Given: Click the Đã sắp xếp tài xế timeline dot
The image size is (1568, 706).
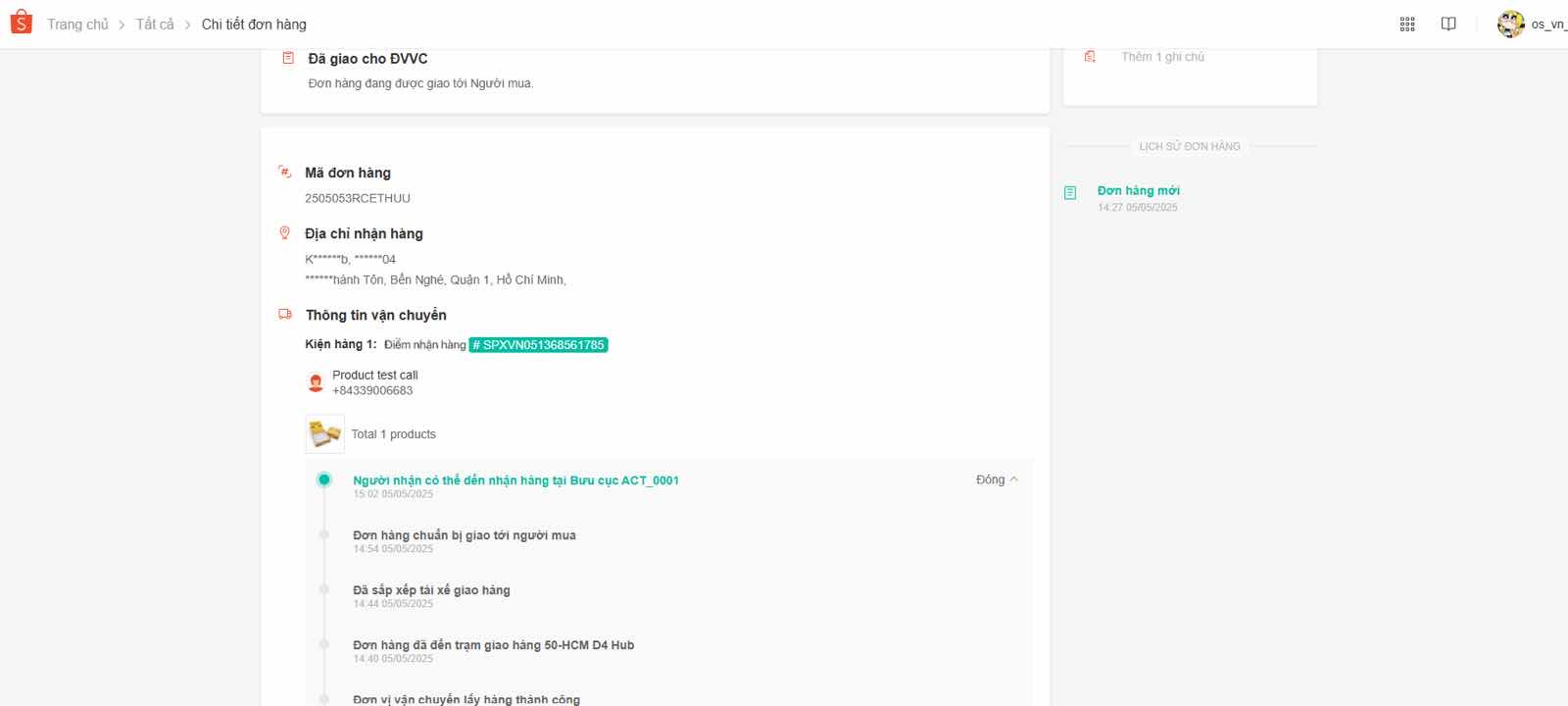Looking at the screenshot, I should 324,589.
